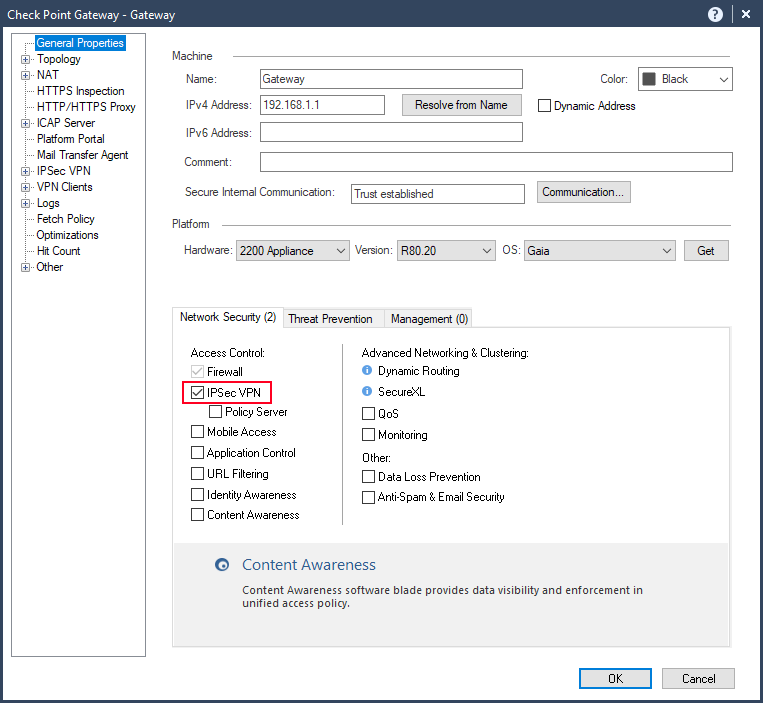Expand the IPSec VPN tree node
The height and width of the screenshot is (703, 763).
tap(26, 172)
